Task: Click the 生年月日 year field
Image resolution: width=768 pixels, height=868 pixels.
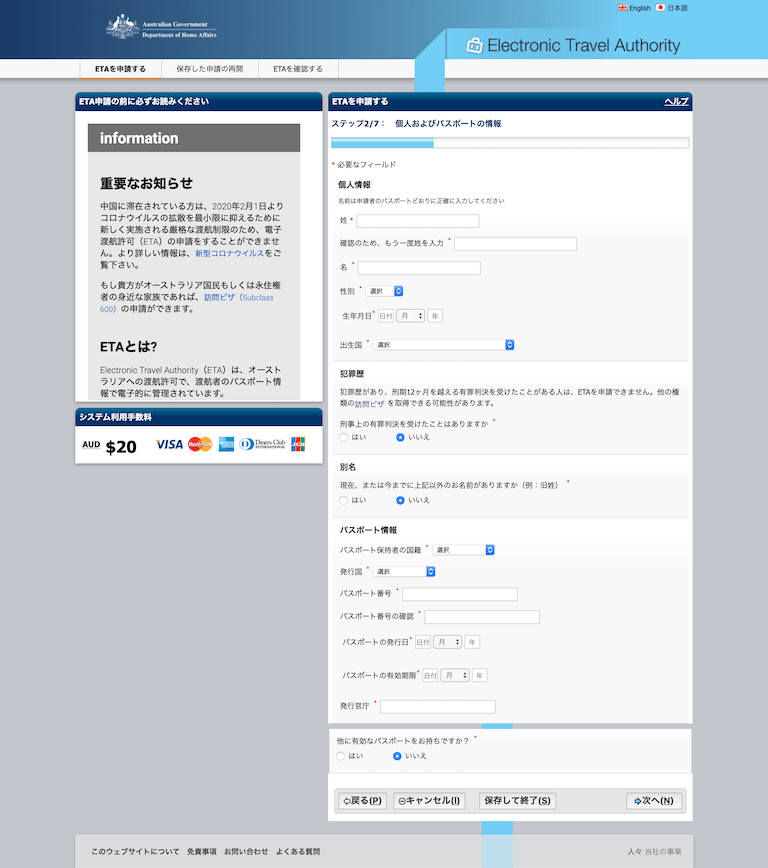Action: coord(435,316)
